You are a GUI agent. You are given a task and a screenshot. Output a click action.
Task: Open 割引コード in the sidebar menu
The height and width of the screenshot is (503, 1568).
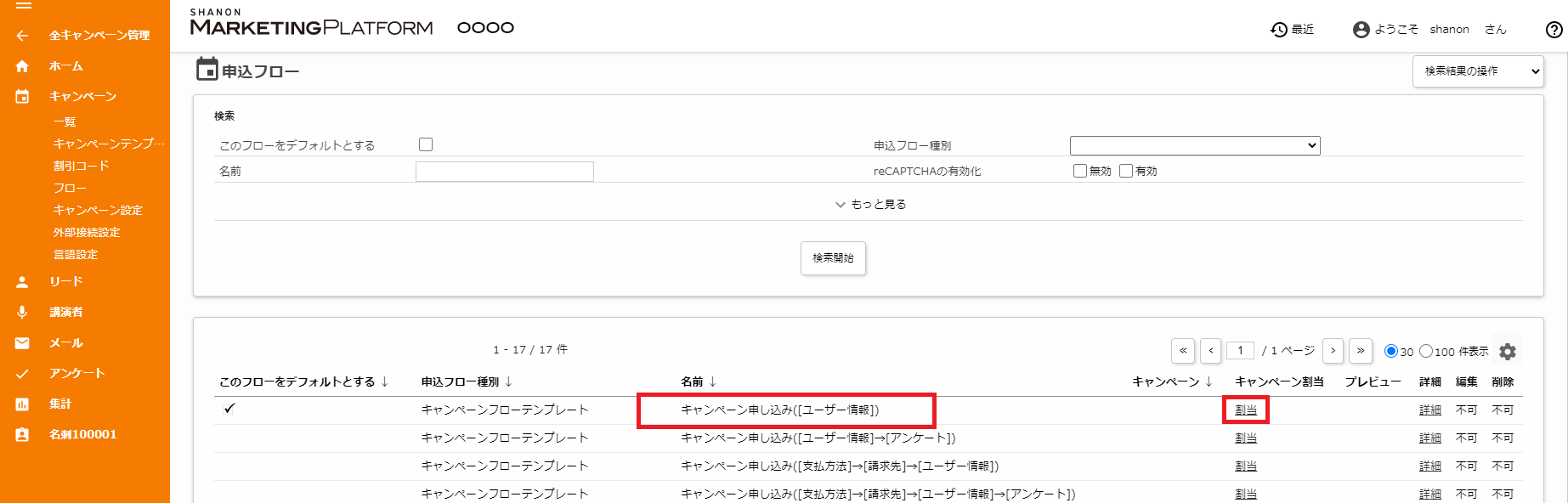(81, 167)
